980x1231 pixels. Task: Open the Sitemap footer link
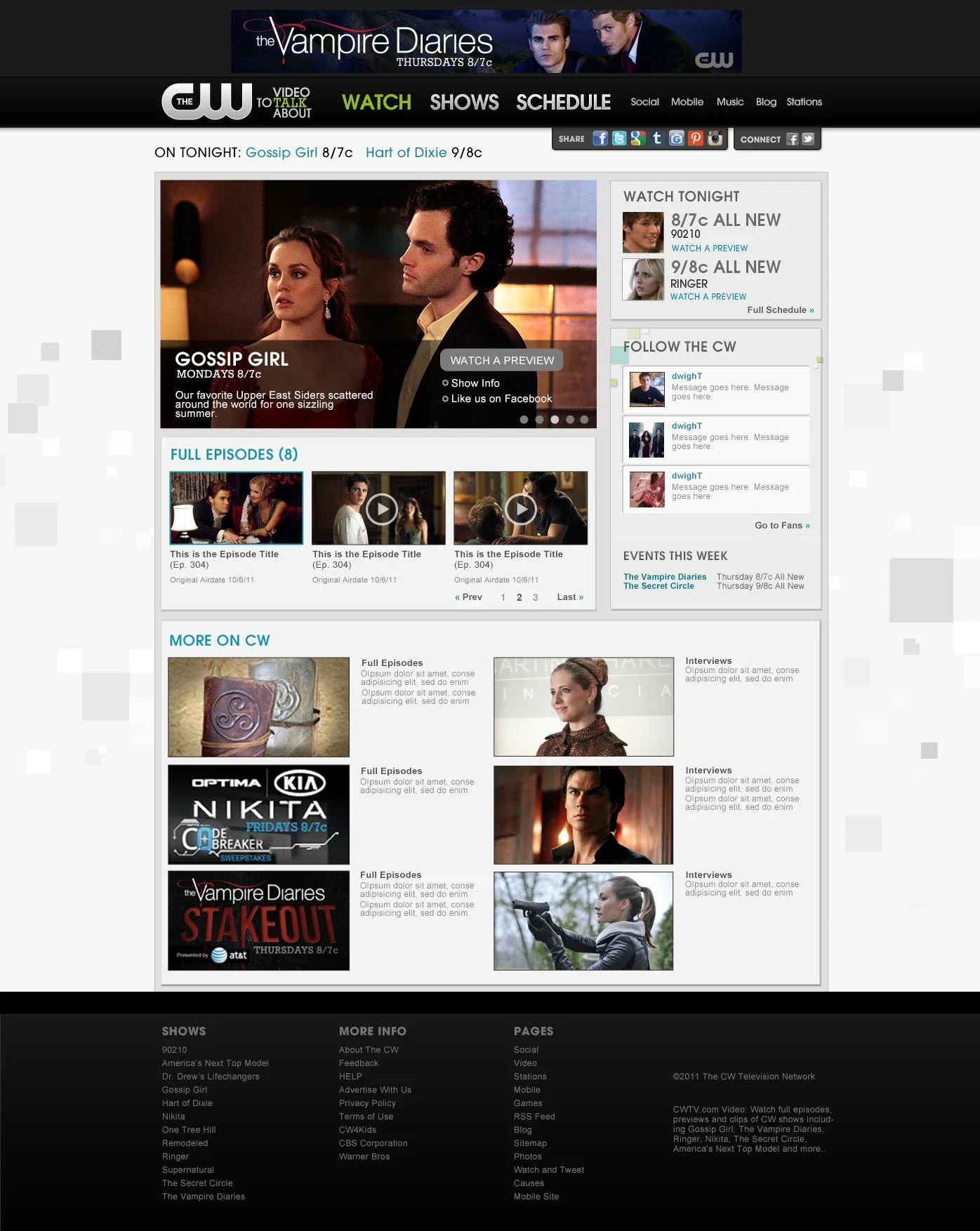(x=530, y=1143)
